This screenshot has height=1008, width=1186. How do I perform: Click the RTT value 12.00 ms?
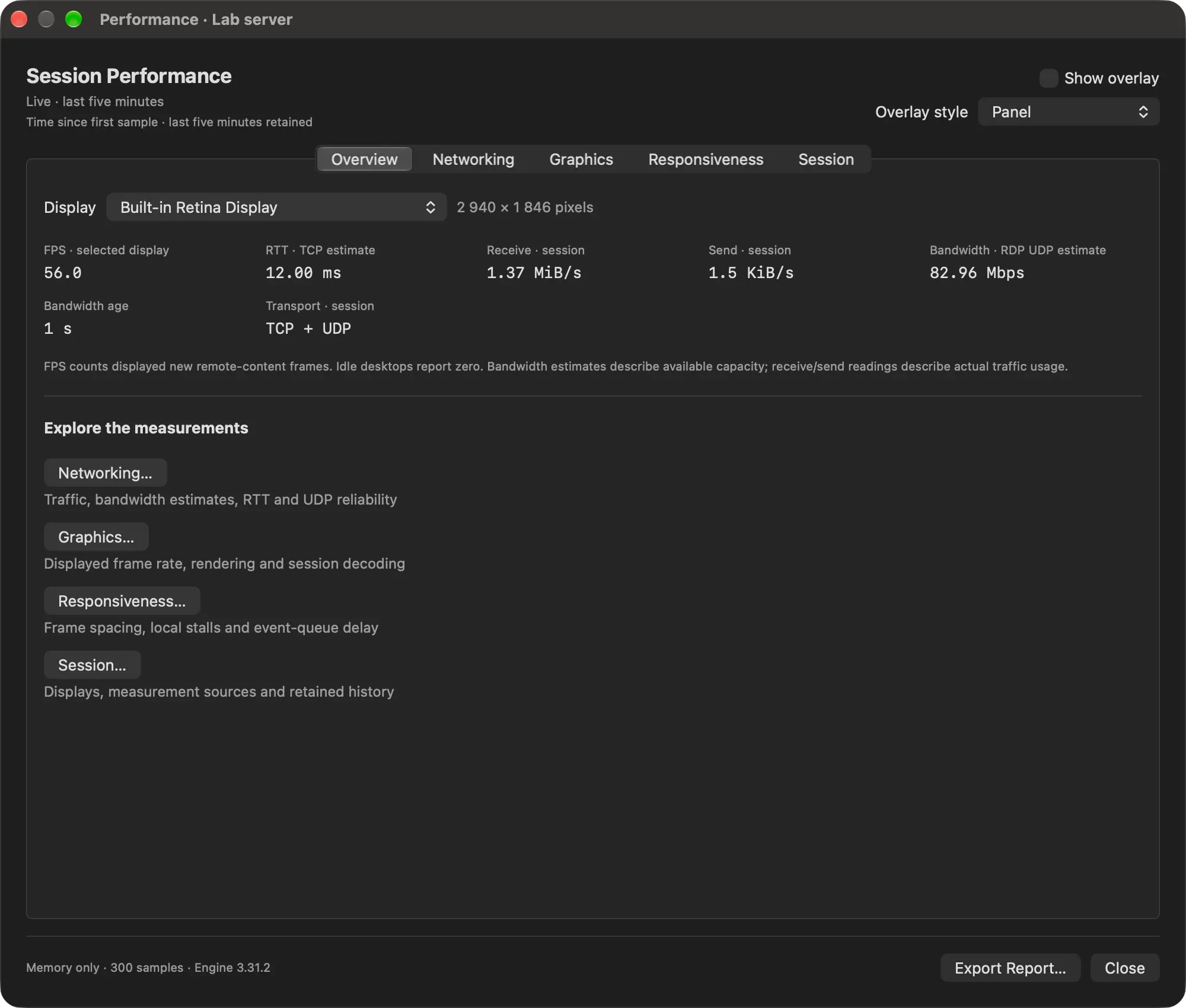[x=304, y=273]
